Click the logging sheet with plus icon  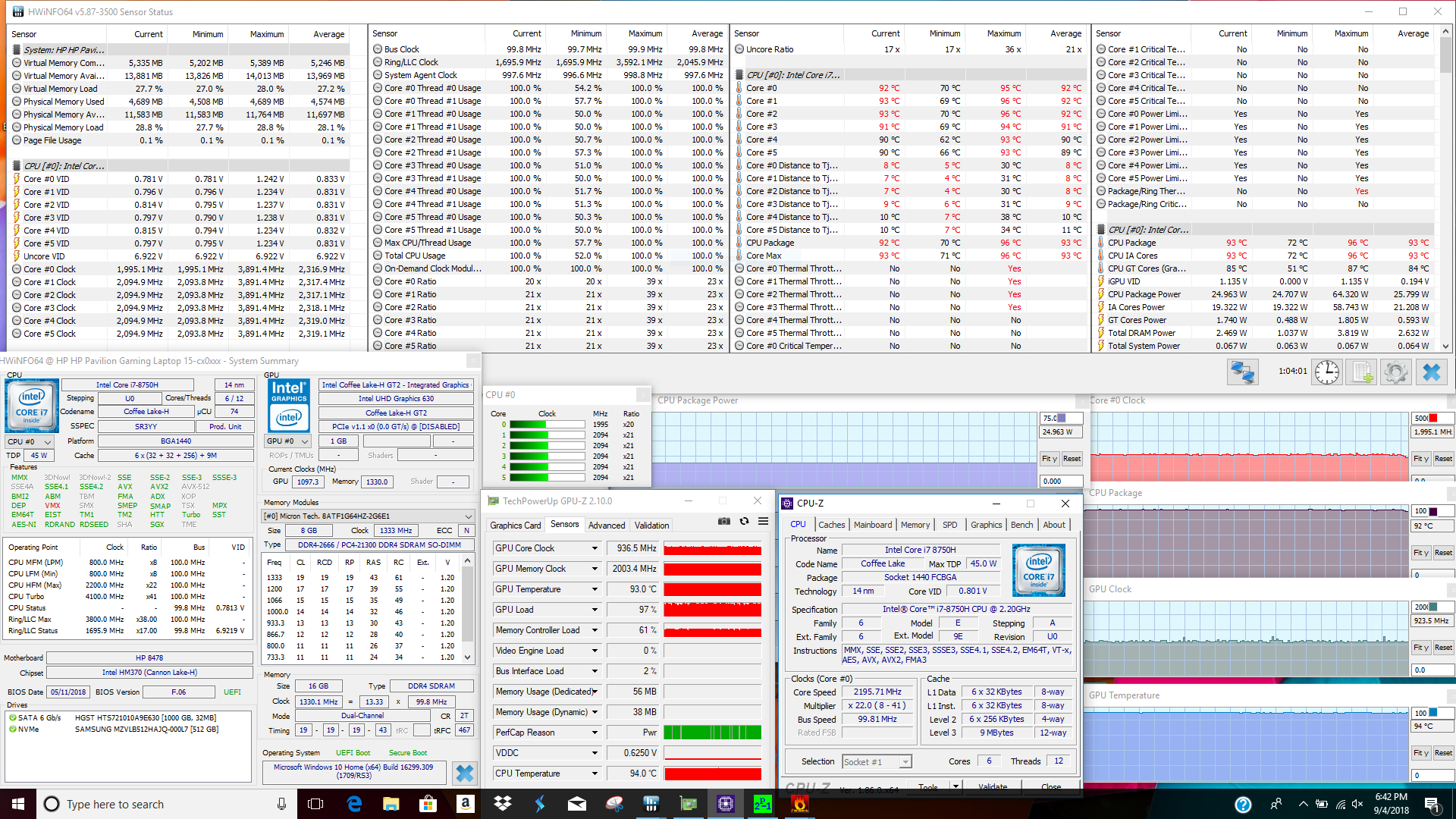tap(1362, 372)
